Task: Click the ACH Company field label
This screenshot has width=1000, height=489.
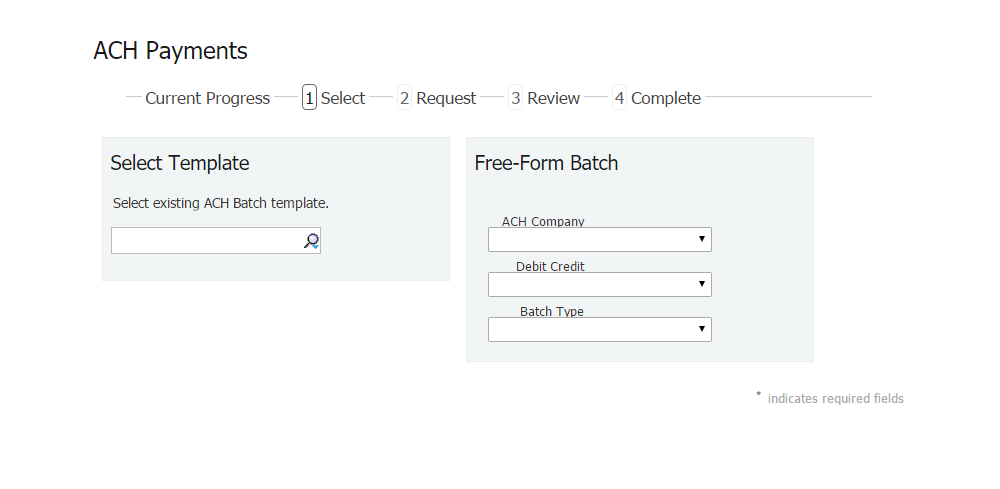Action: [x=543, y=222]
